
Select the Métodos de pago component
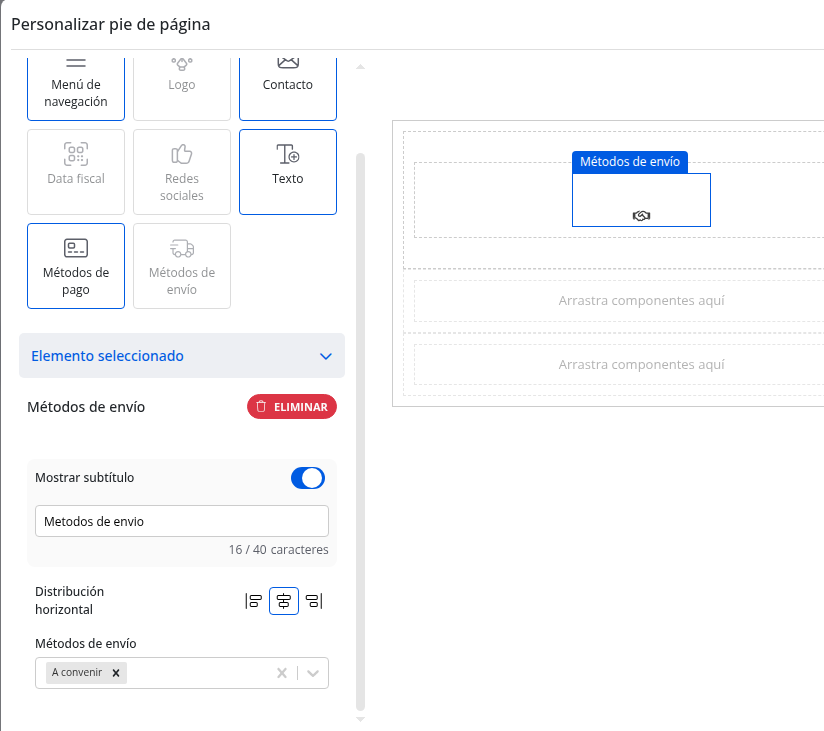pos(76,265)
